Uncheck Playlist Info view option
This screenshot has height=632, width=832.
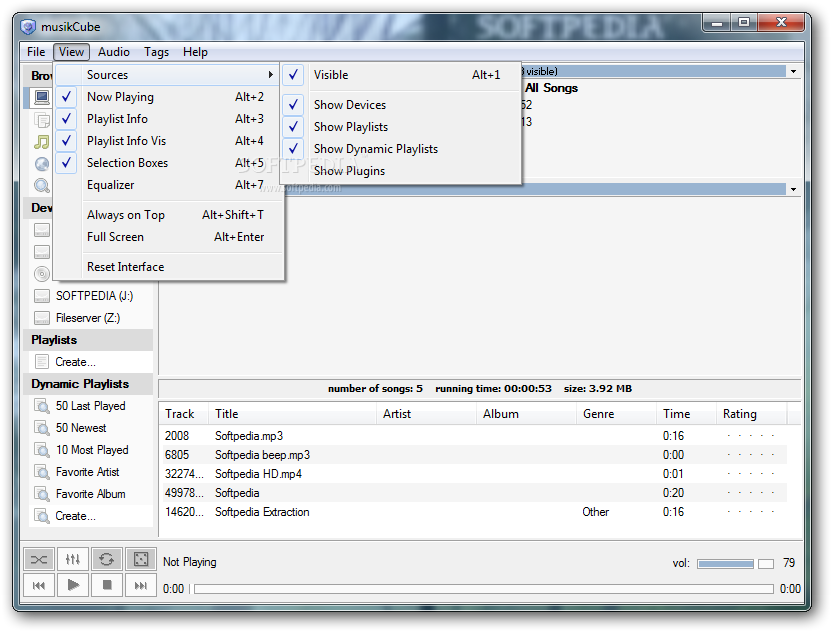point(66,119)
